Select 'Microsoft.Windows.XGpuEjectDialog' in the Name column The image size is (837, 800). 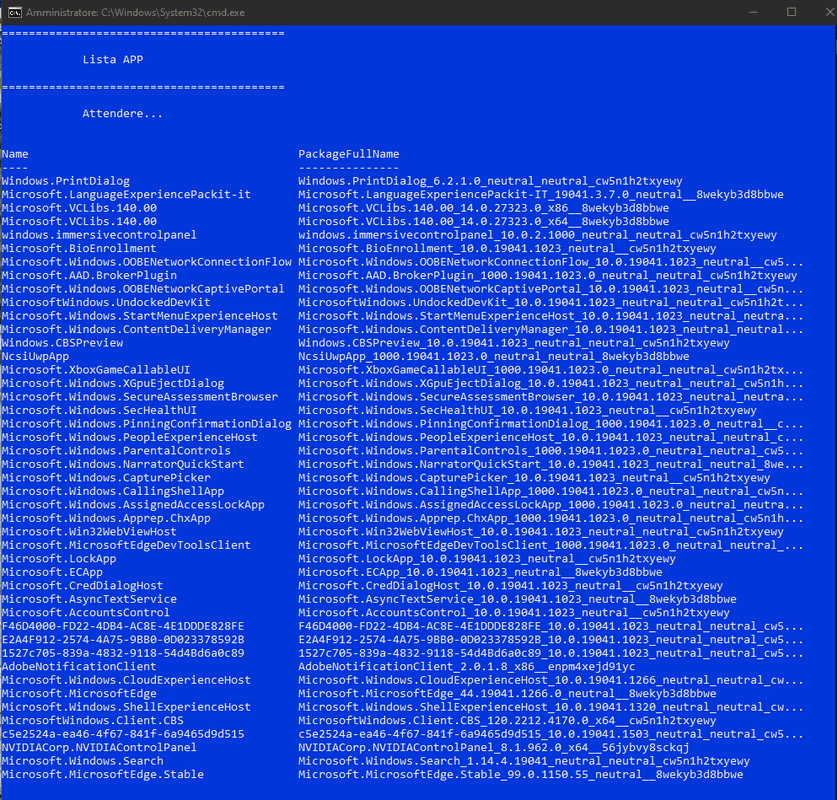(113, 383)
